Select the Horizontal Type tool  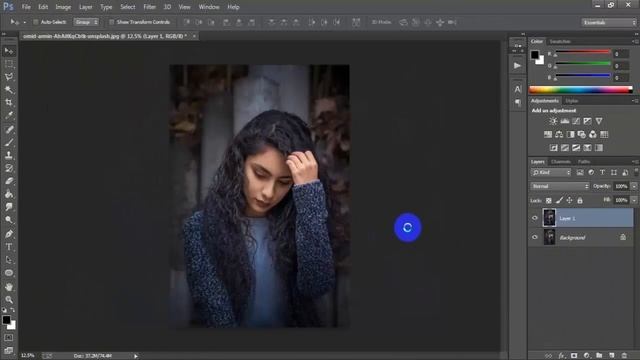(9, 247)
